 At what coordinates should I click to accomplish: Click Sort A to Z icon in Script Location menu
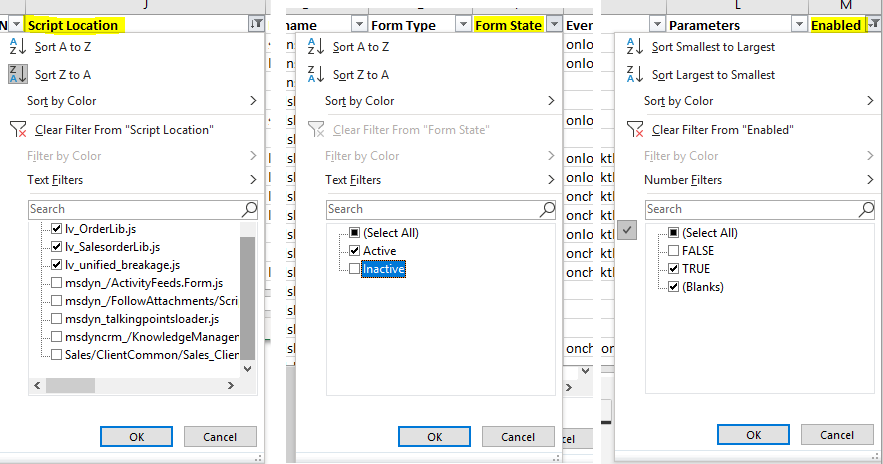click(x=18, y=47)
